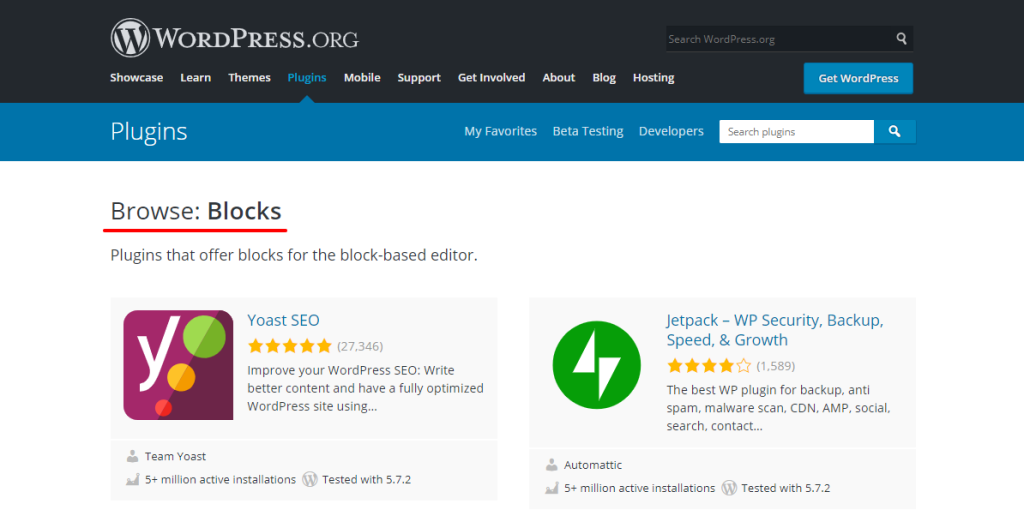
Task: Click Yoast SEO description text
Action: click(366, 388)
